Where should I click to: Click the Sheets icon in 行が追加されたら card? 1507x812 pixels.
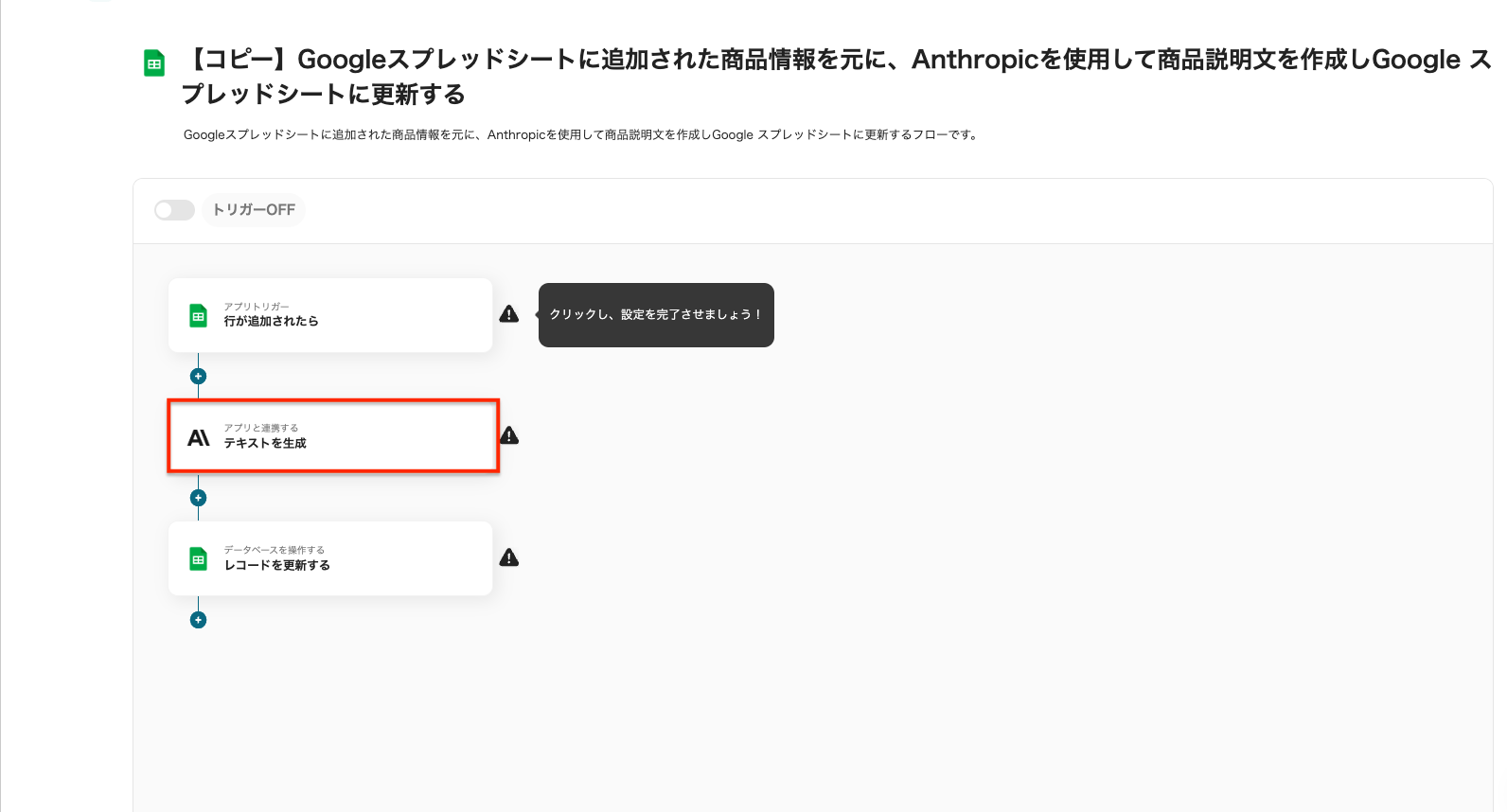pyautogui.click(x=198, y=316)
